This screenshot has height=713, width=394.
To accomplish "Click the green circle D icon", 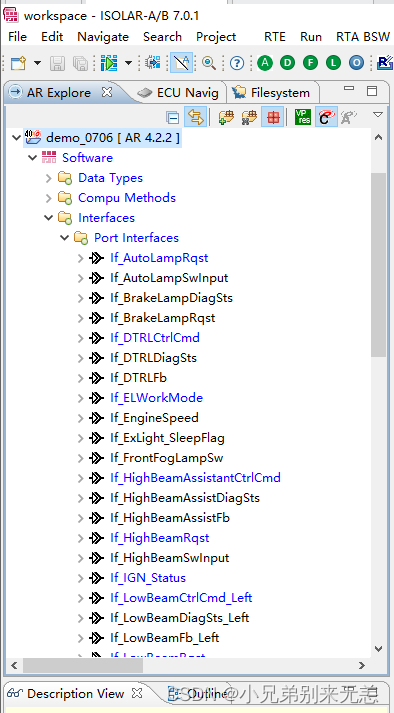I will (288, 63).
